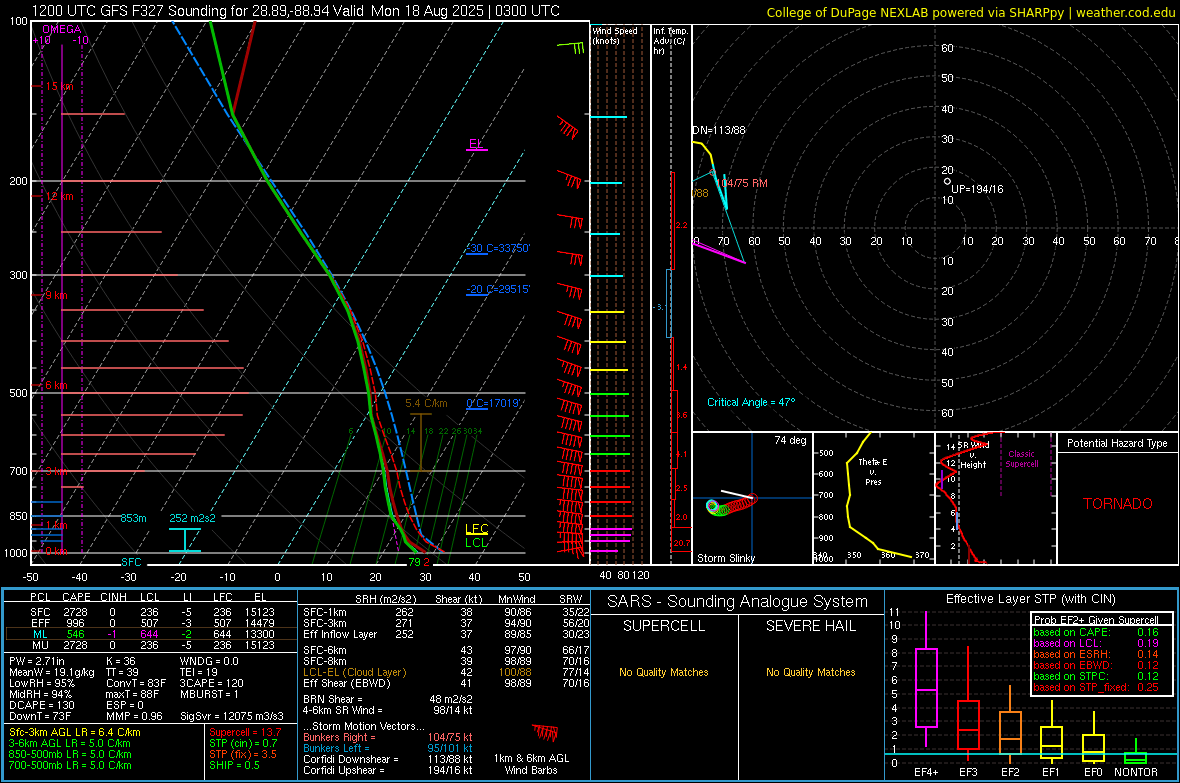Click the -30 C=33750' height label
The width and height of the screenshot is (1180, 783).
pyautogui.click(x=498, y=248)
